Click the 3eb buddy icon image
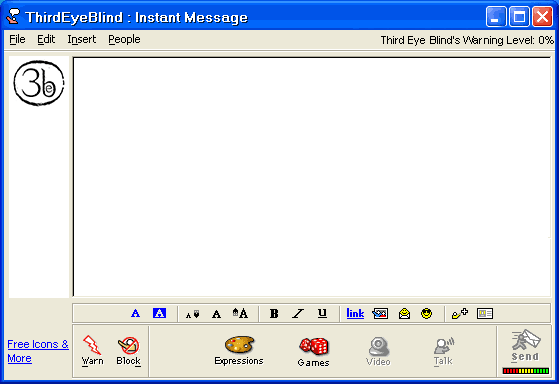 39,83
